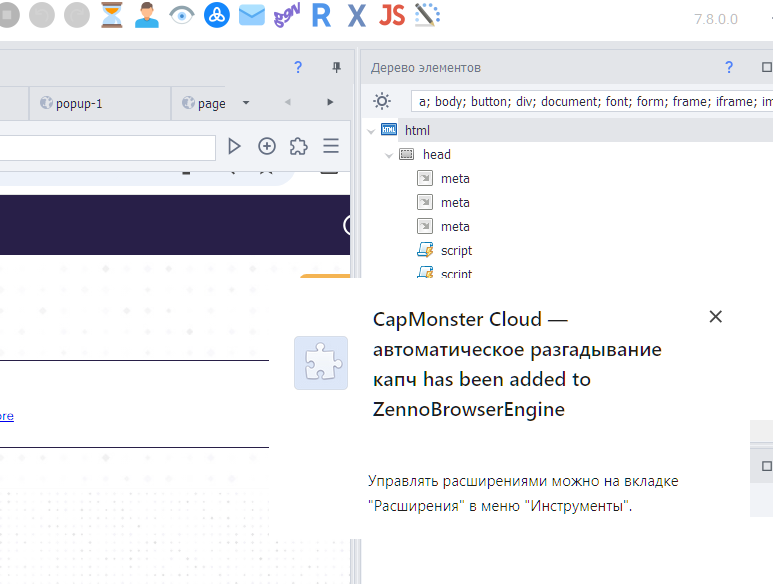773x584 pixels.
Task: Click the blue circular hub icon
Action: click(216, 15)
